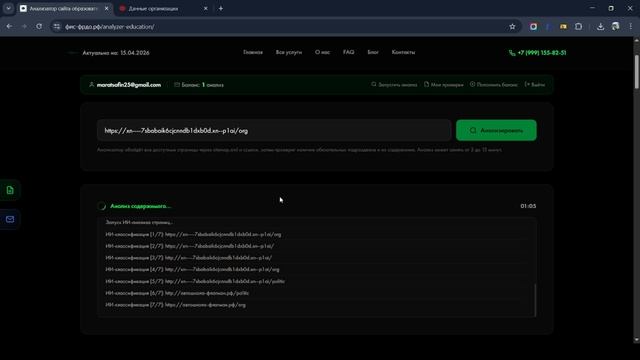Click the browser back arrow
Image resolution: width=640 pixels, height=360 pixels.
pos(9,27)
